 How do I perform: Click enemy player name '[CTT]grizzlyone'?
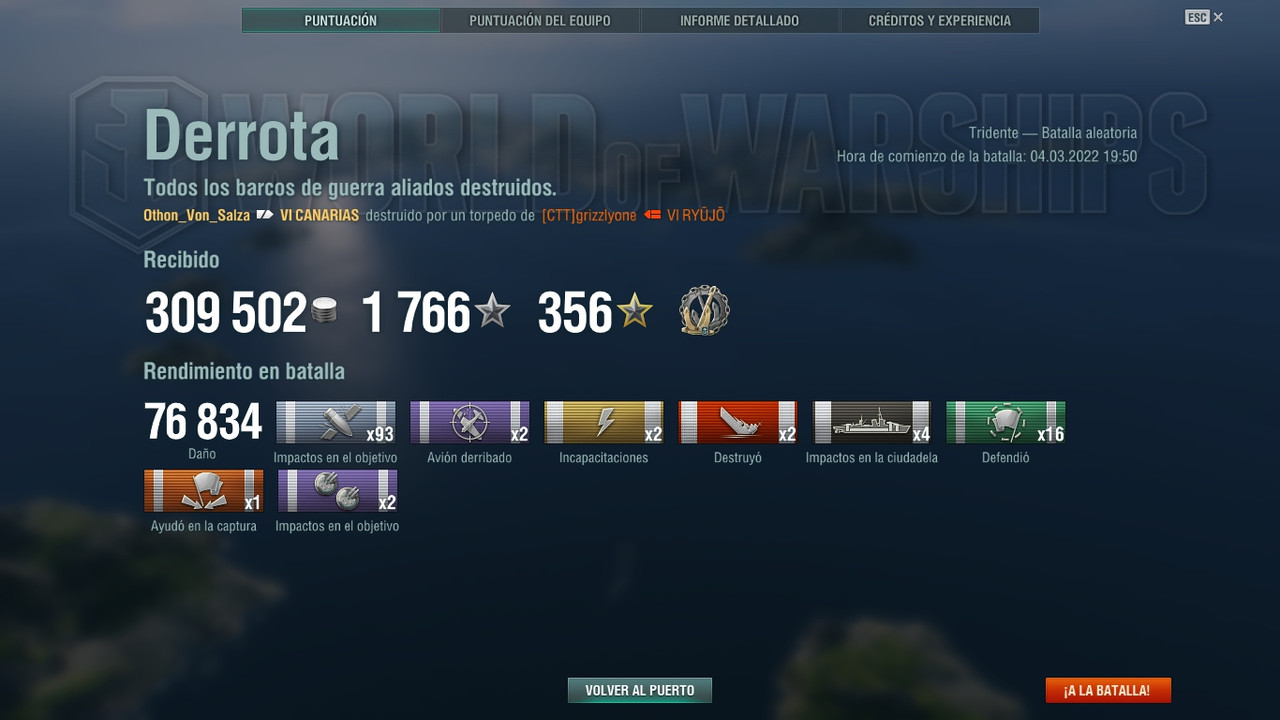pyautogui.click(x=589, y=215)
